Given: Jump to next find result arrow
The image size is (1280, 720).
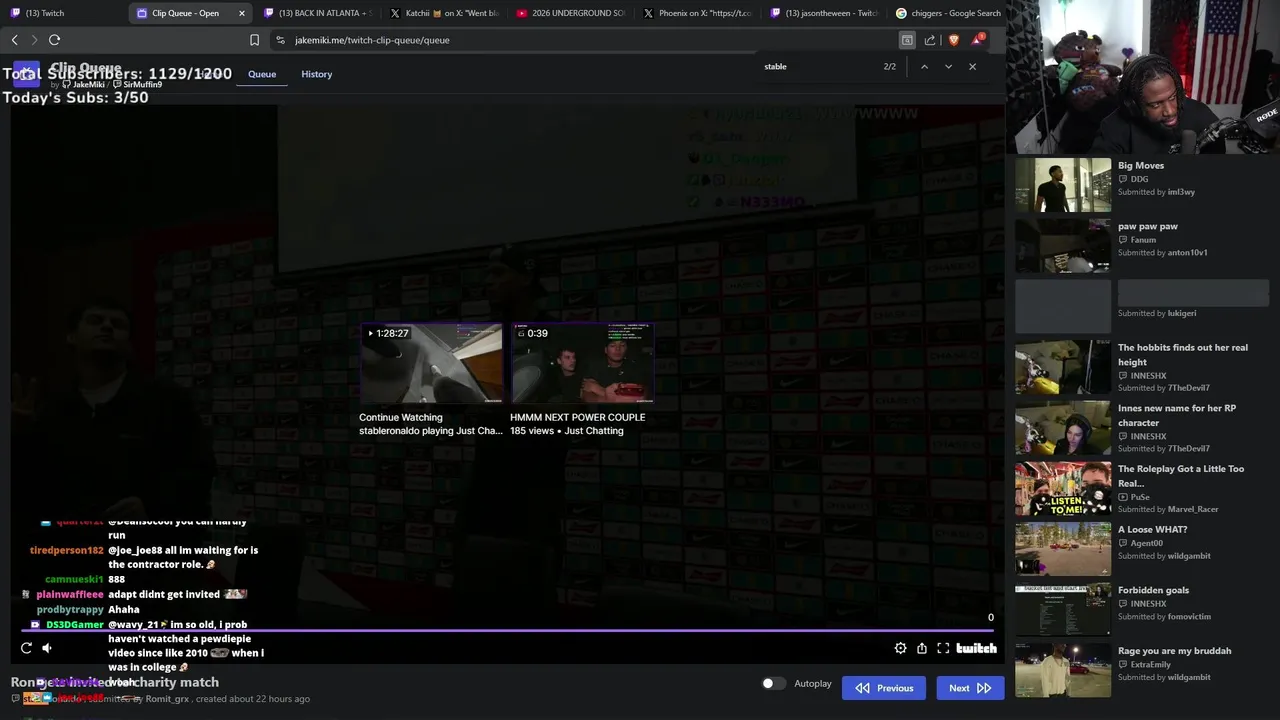Looking at the screenshot, I should pos(948,66).
